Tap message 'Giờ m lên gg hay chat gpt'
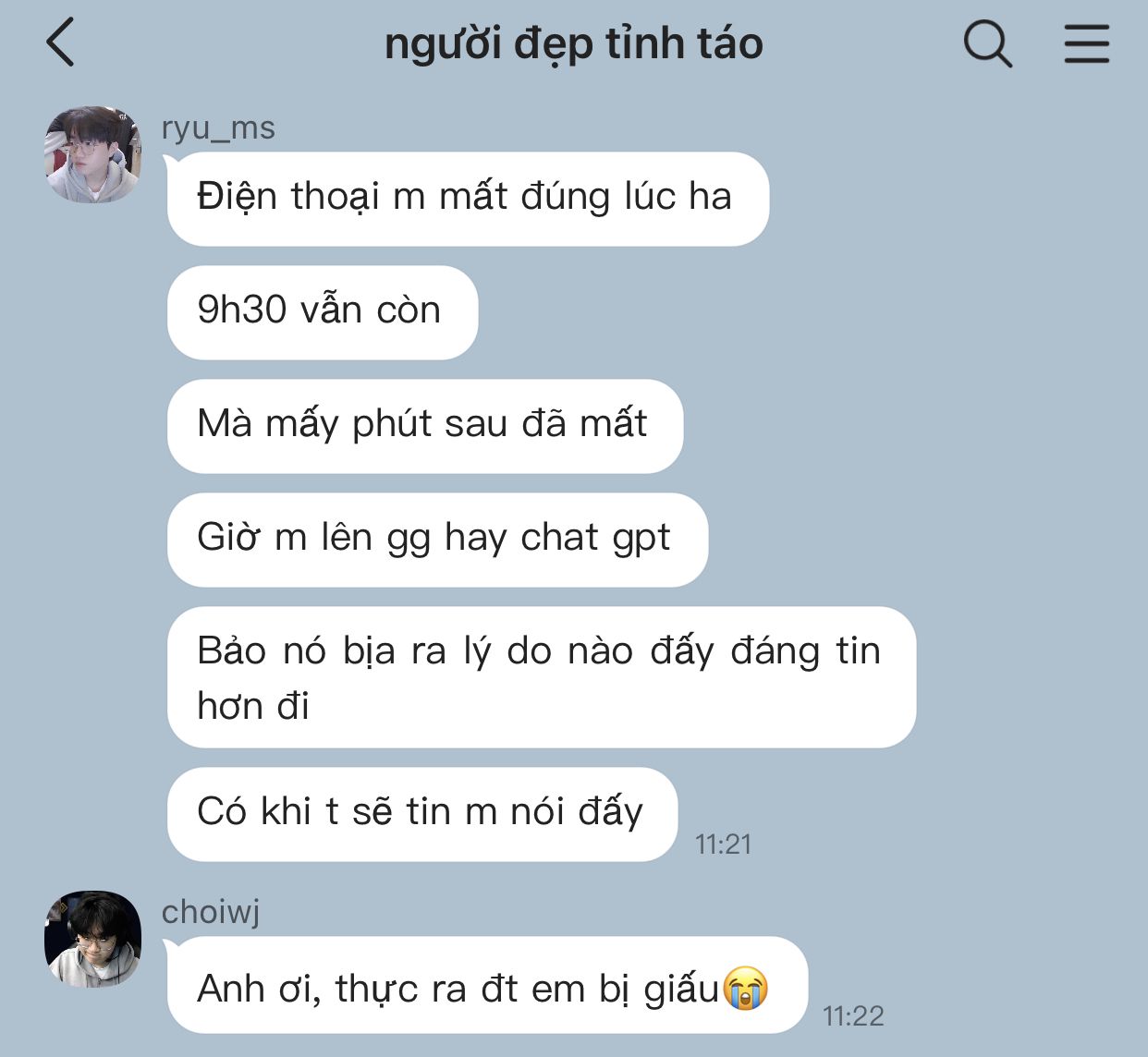The image size is (1148, 1057). coord(437,540)
